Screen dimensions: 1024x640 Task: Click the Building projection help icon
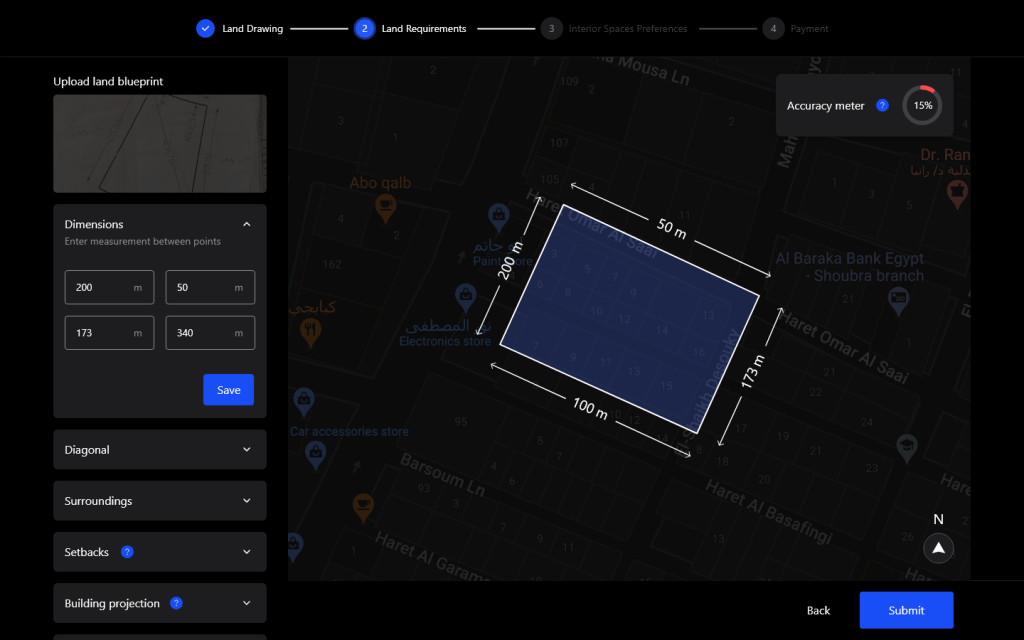[x=176, y=603]
